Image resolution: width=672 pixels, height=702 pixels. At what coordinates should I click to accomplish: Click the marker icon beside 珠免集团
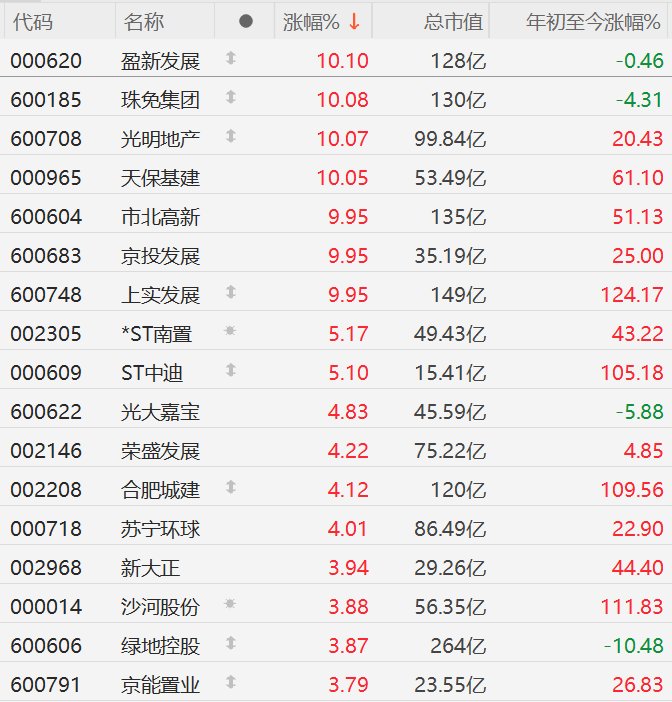coord(231,97)
